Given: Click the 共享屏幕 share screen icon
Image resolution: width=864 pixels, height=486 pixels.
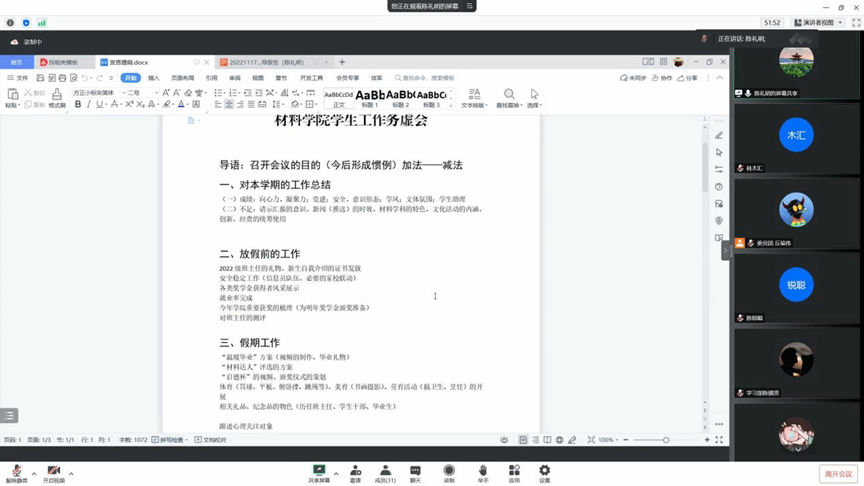Looking at the screenshot, I should pos(319,470).
